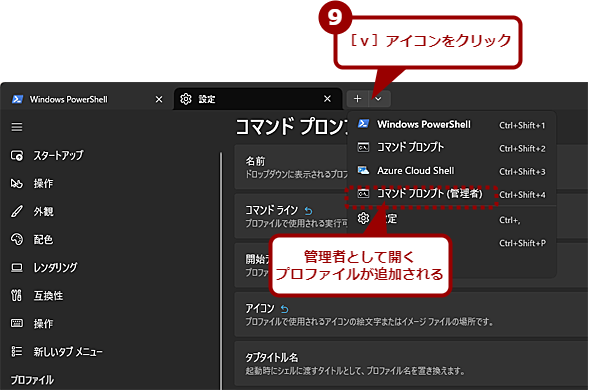
Task: Switch to the Windows PowerShell tab
Action: click(x=86, y=99)
